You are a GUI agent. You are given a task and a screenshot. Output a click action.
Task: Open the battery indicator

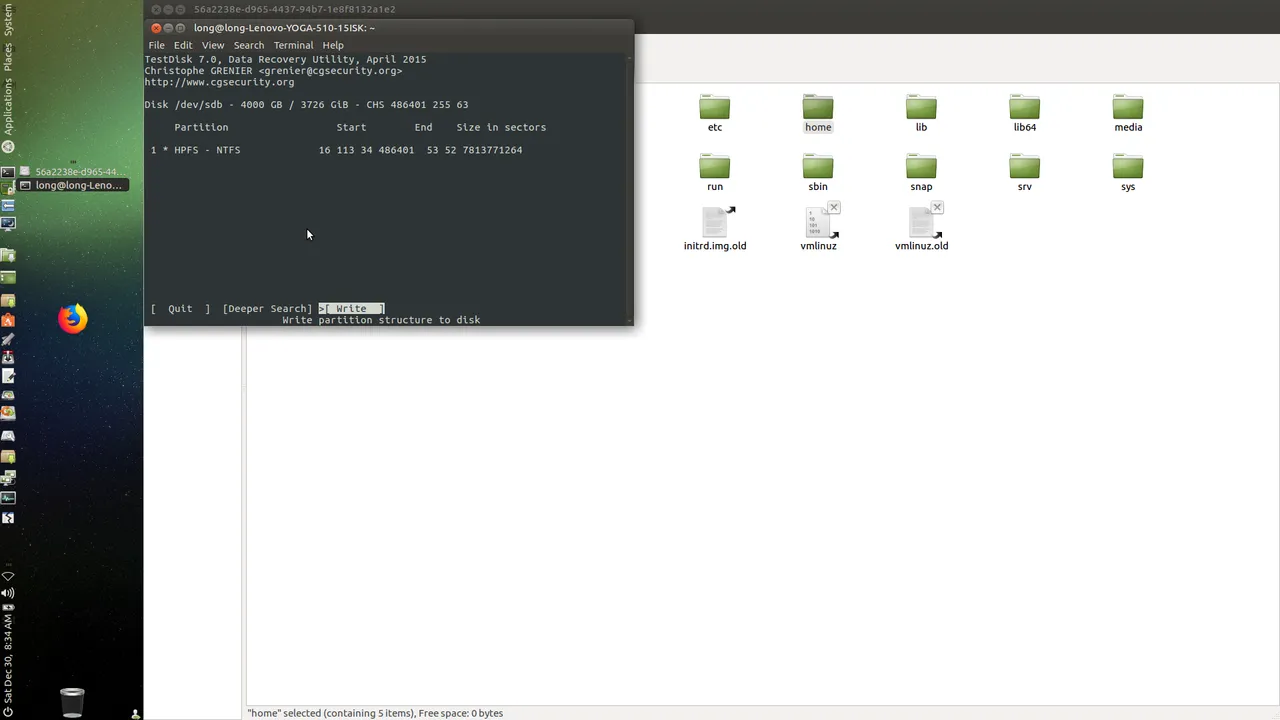[x=8, y=607]
